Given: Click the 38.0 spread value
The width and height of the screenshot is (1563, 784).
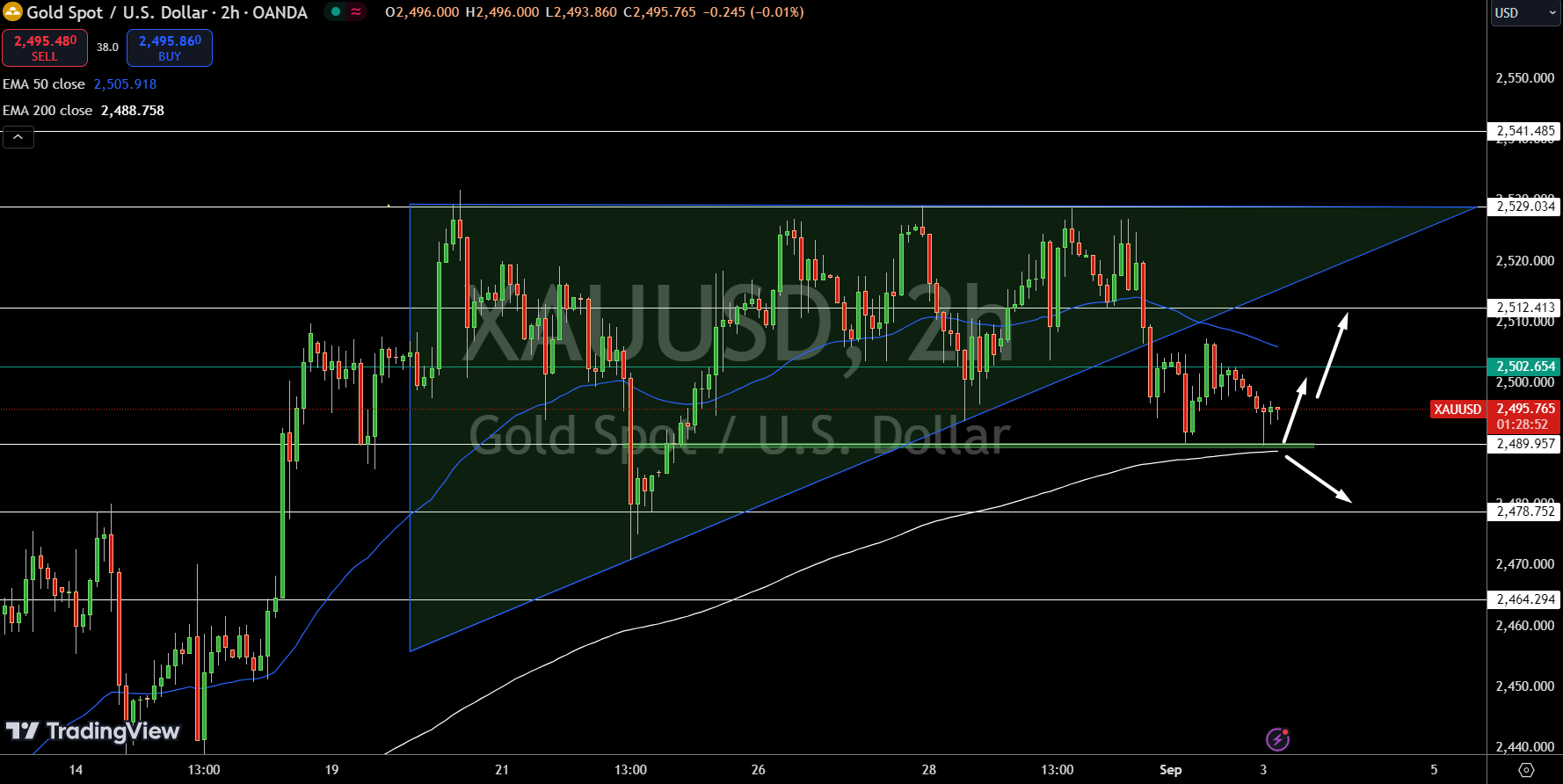Looking at the screenshot, I should pyautogui.click(x=107, y=47).
